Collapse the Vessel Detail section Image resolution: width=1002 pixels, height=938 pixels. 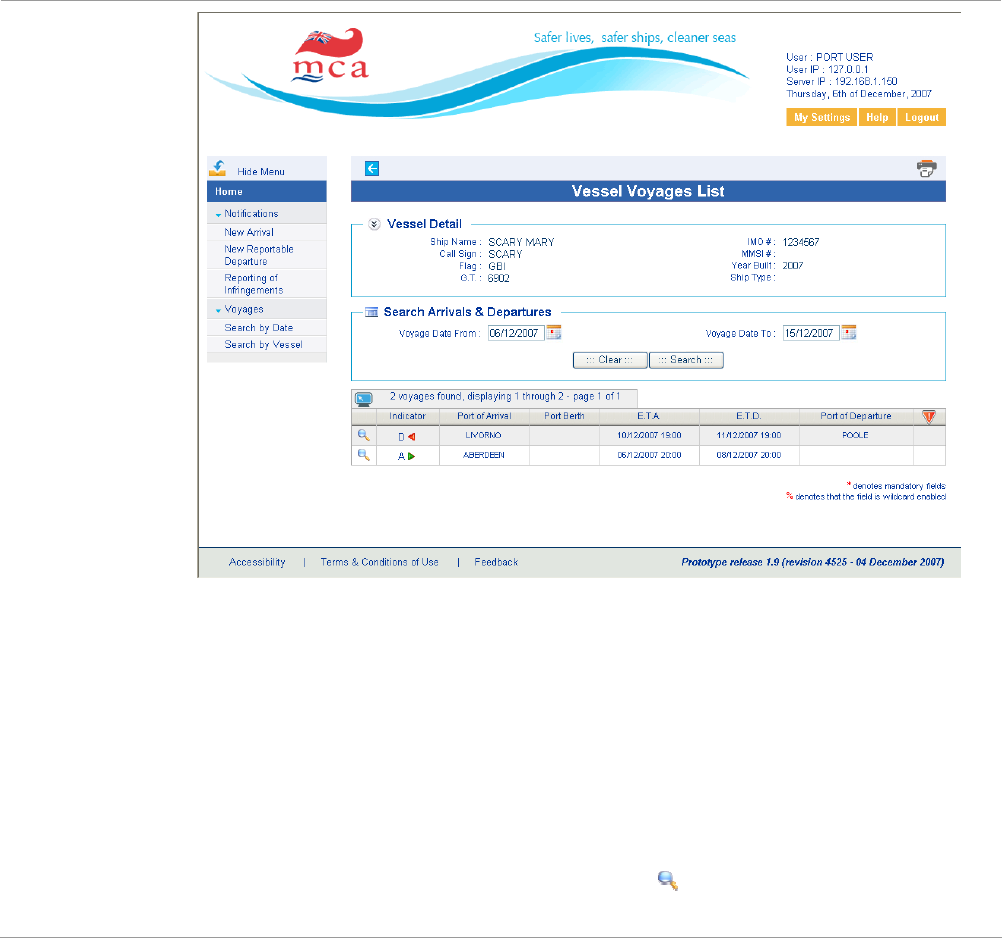pos(374,225)
